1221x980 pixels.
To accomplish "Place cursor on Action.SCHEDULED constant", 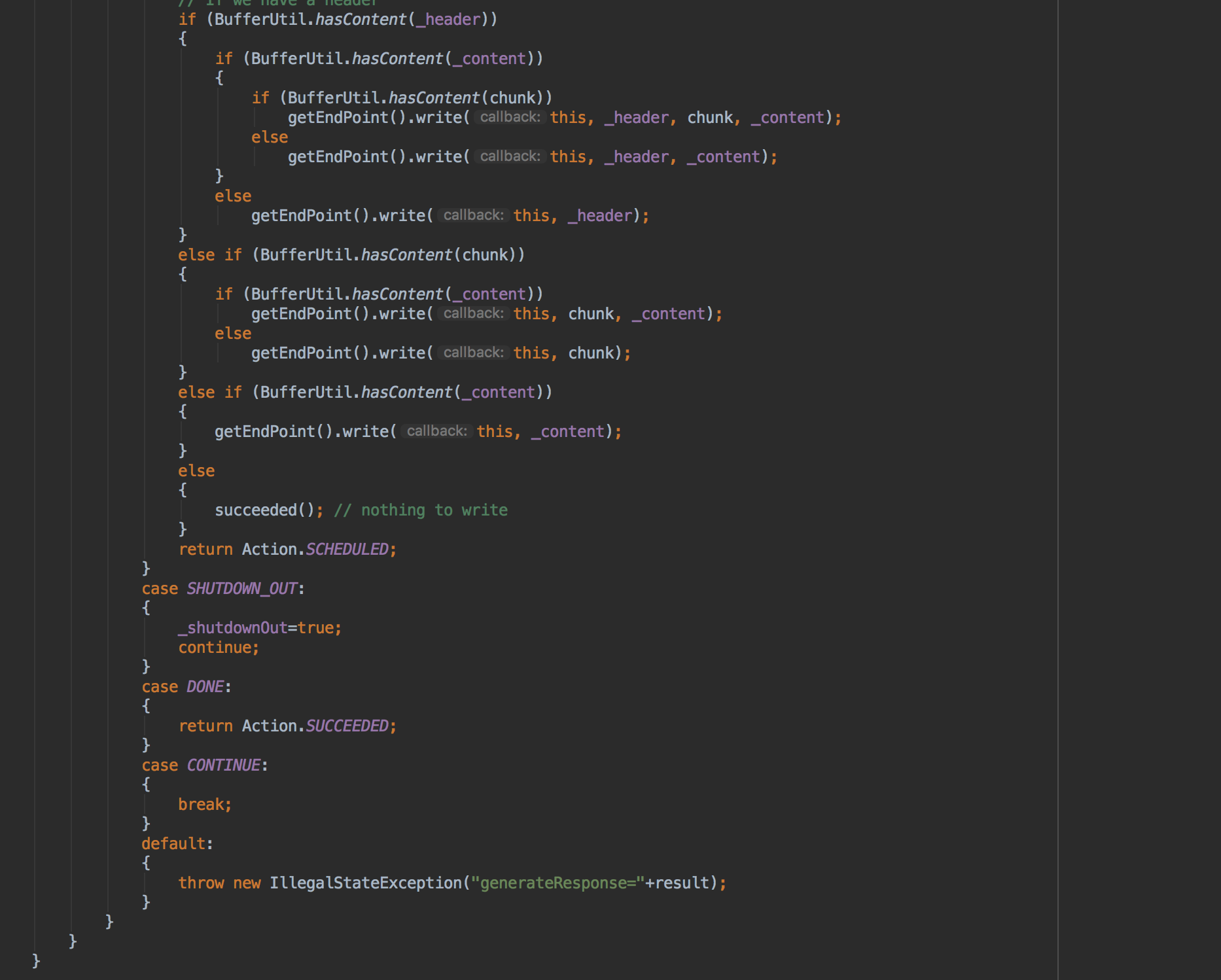I will tap(347, 550).
